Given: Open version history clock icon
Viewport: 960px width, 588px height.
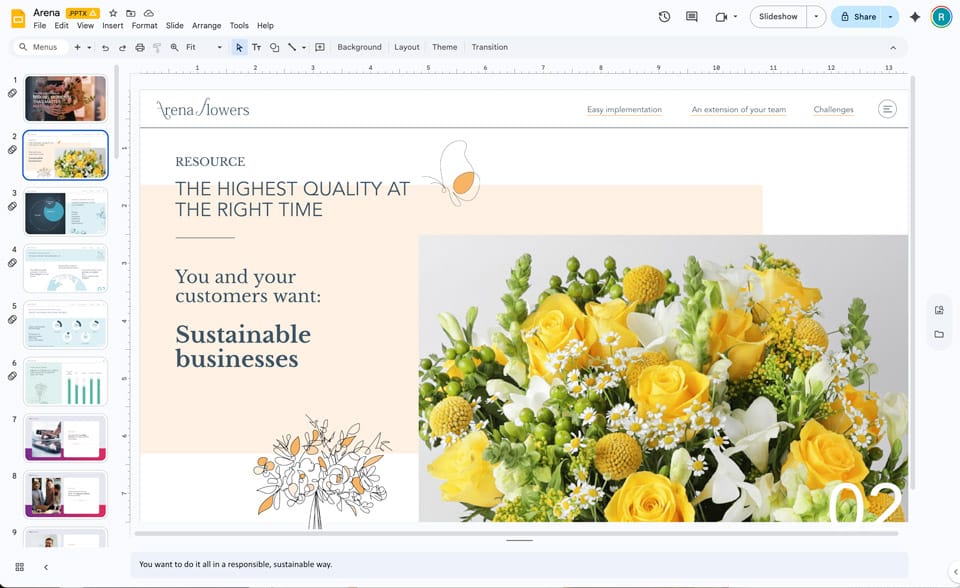Looking at the screenshot, I should (x=664, y=17).
